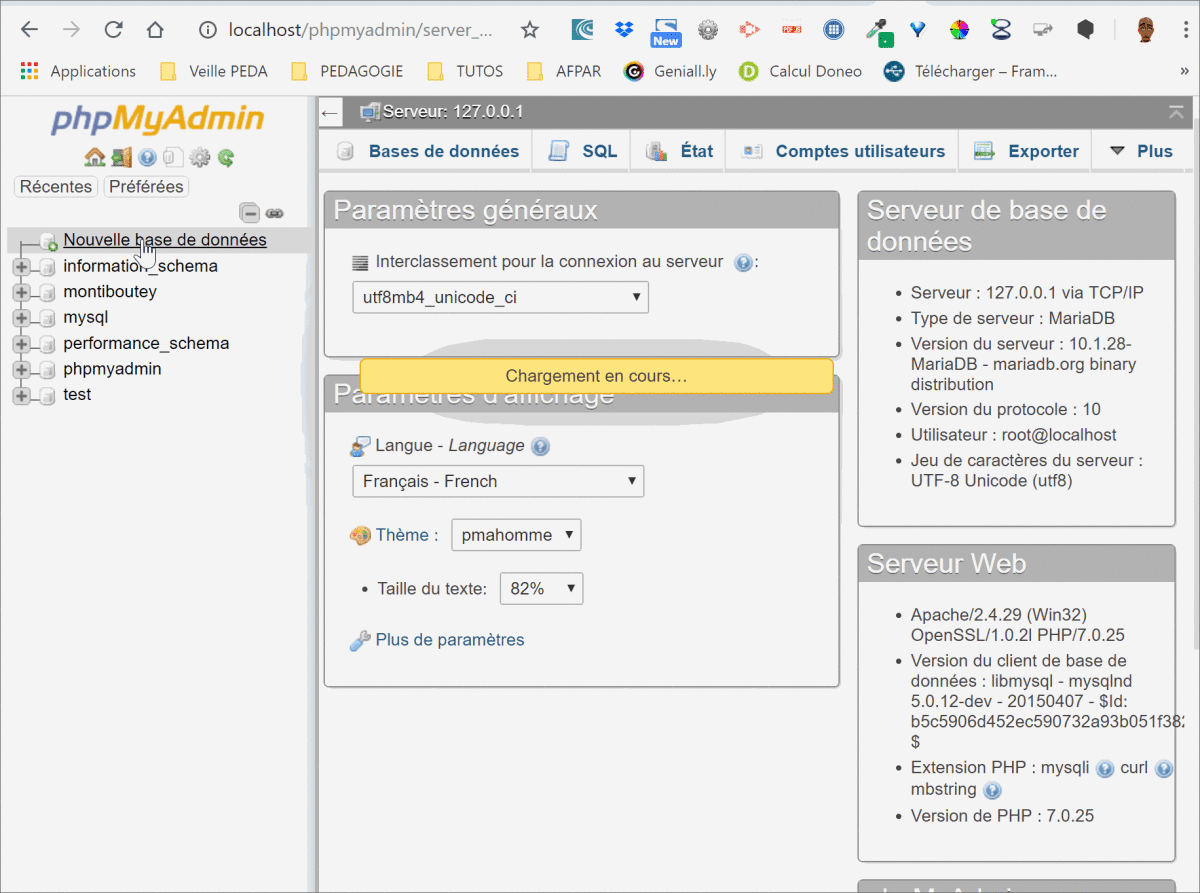The height and width of the screenshot is (893, 1200).
Task: Expand the phpmyadmin database node
Action: [x=21, y=369]
